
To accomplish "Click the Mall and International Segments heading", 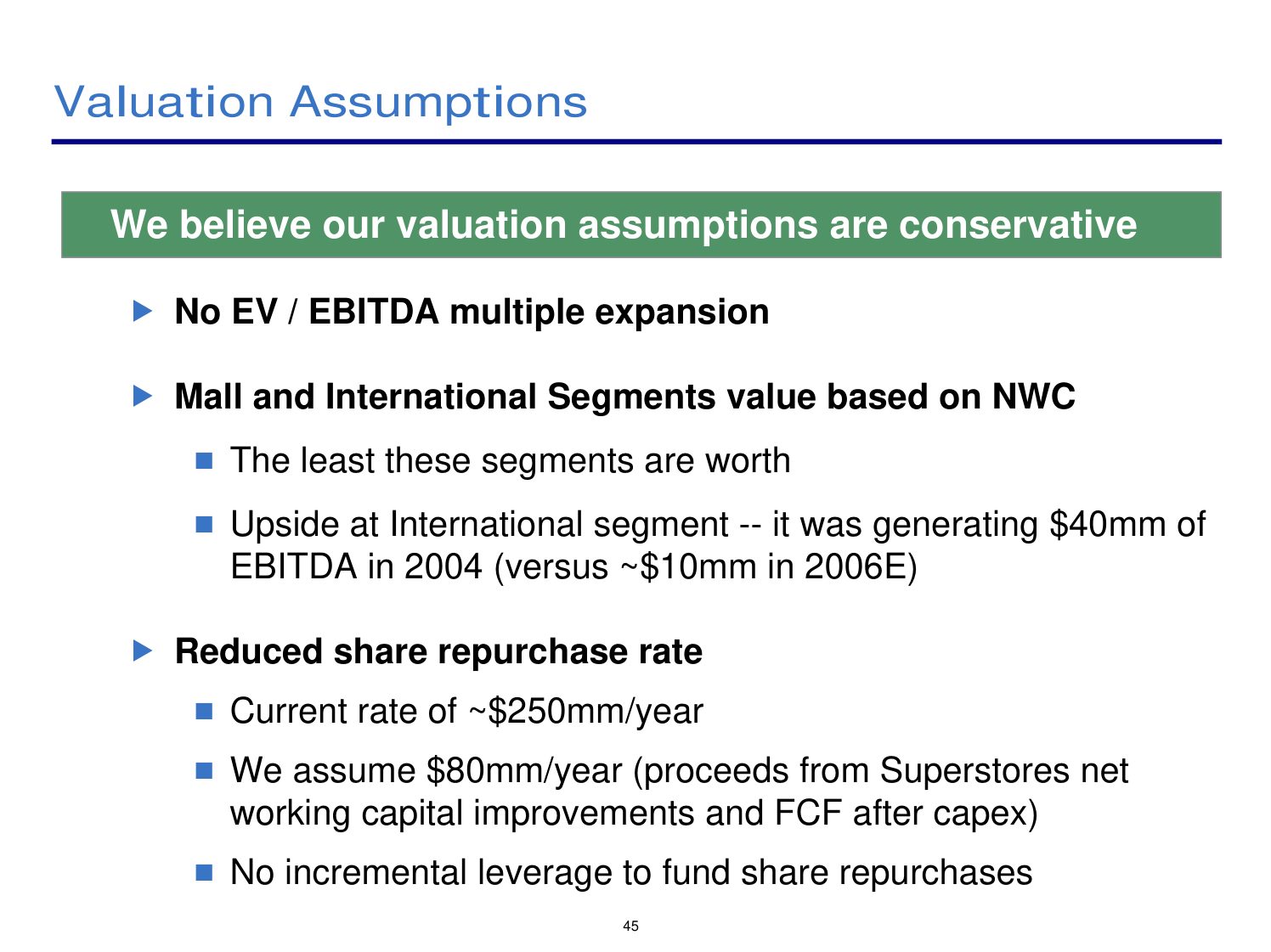I will pyautogui.click(x=624, y=397).
